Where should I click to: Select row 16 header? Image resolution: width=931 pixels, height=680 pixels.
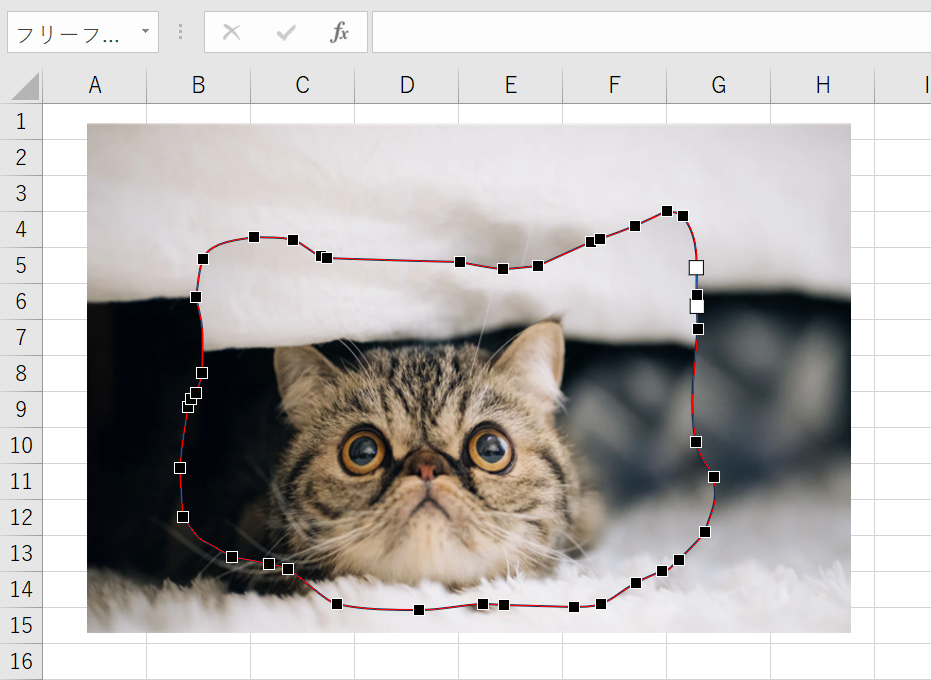click(21, 662)
